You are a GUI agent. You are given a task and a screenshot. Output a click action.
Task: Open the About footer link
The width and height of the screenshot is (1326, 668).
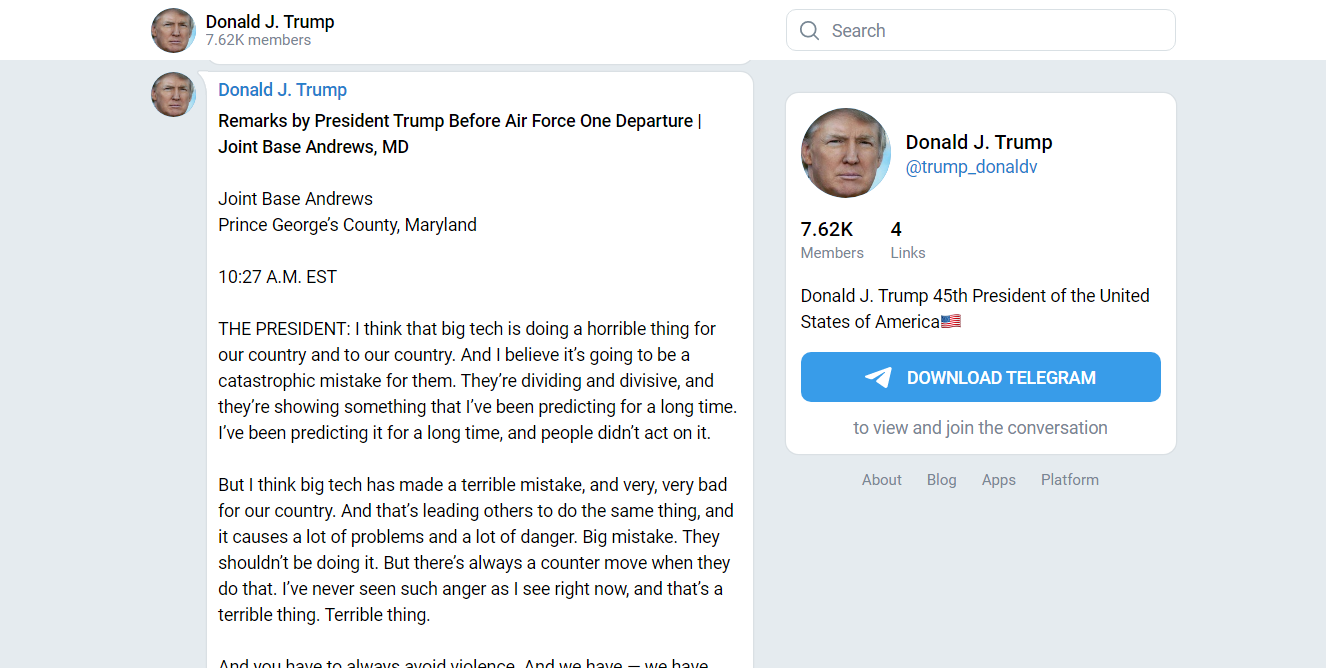point(882,480)
